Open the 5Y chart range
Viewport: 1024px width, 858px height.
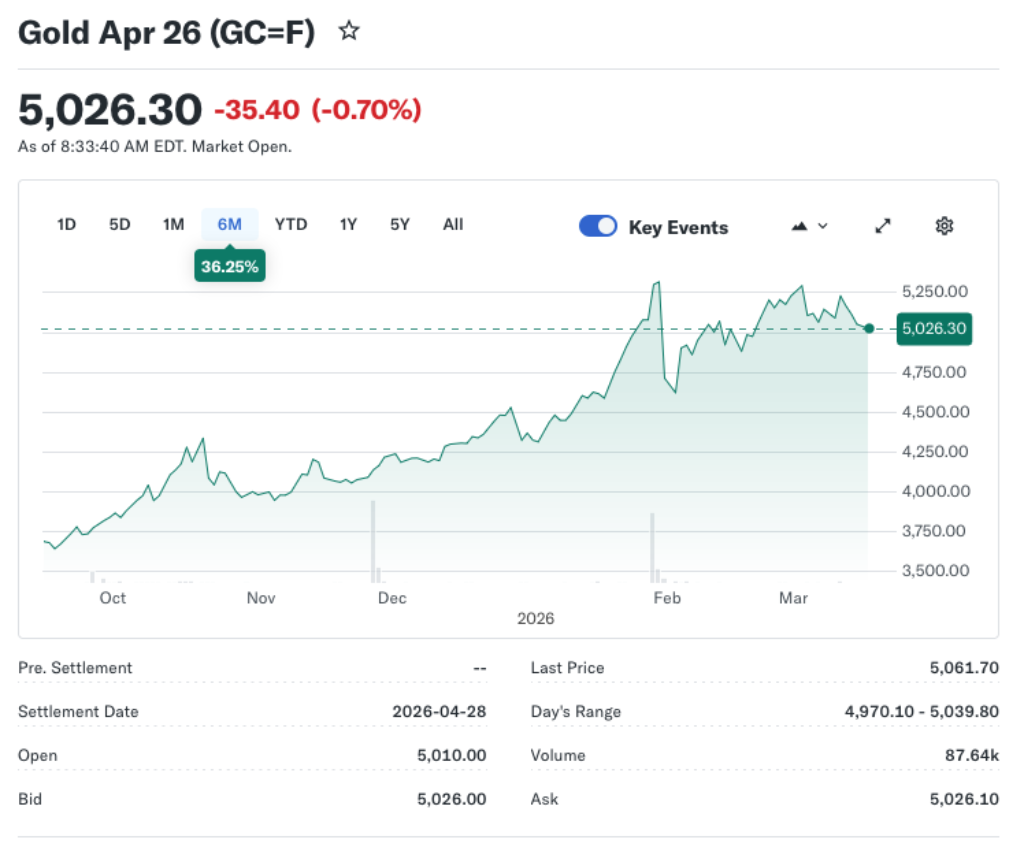[x=399, y=225]
